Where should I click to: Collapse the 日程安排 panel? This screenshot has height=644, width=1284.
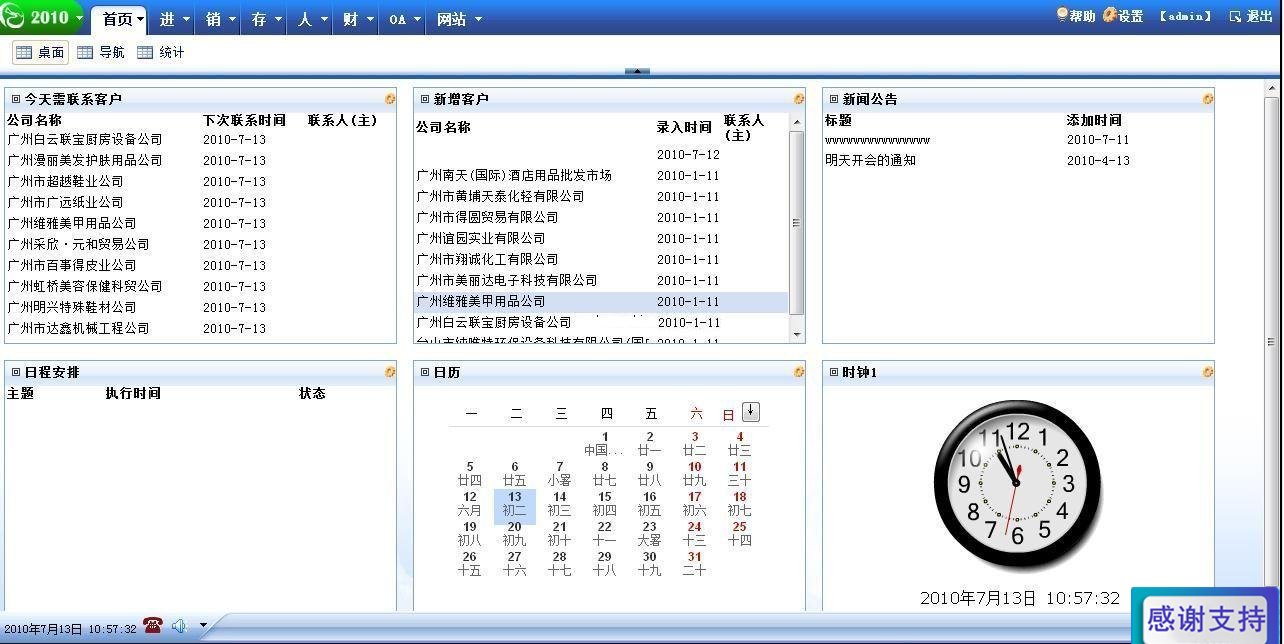(16, 372)
